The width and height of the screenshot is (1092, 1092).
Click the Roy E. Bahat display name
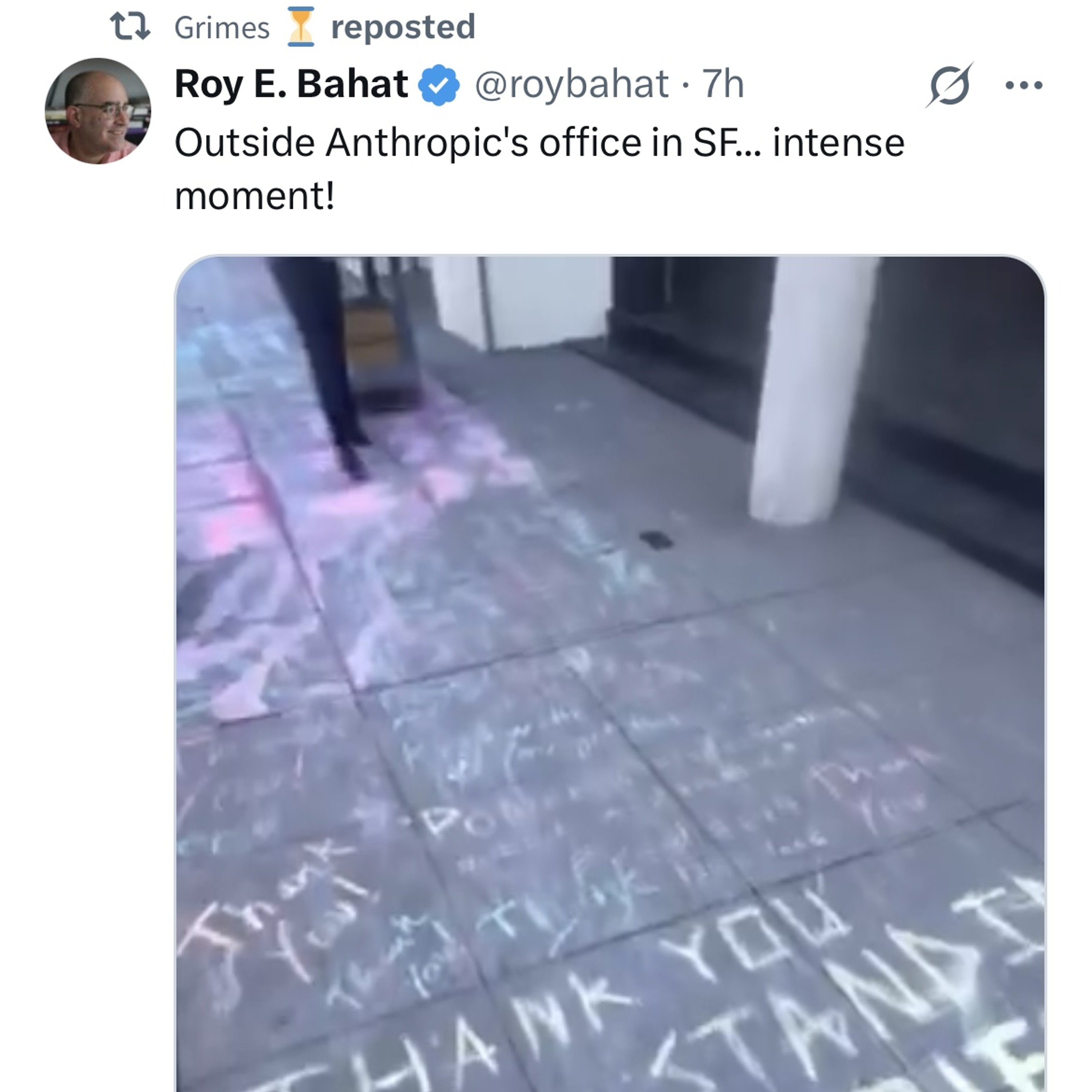(x=291, y=84)
